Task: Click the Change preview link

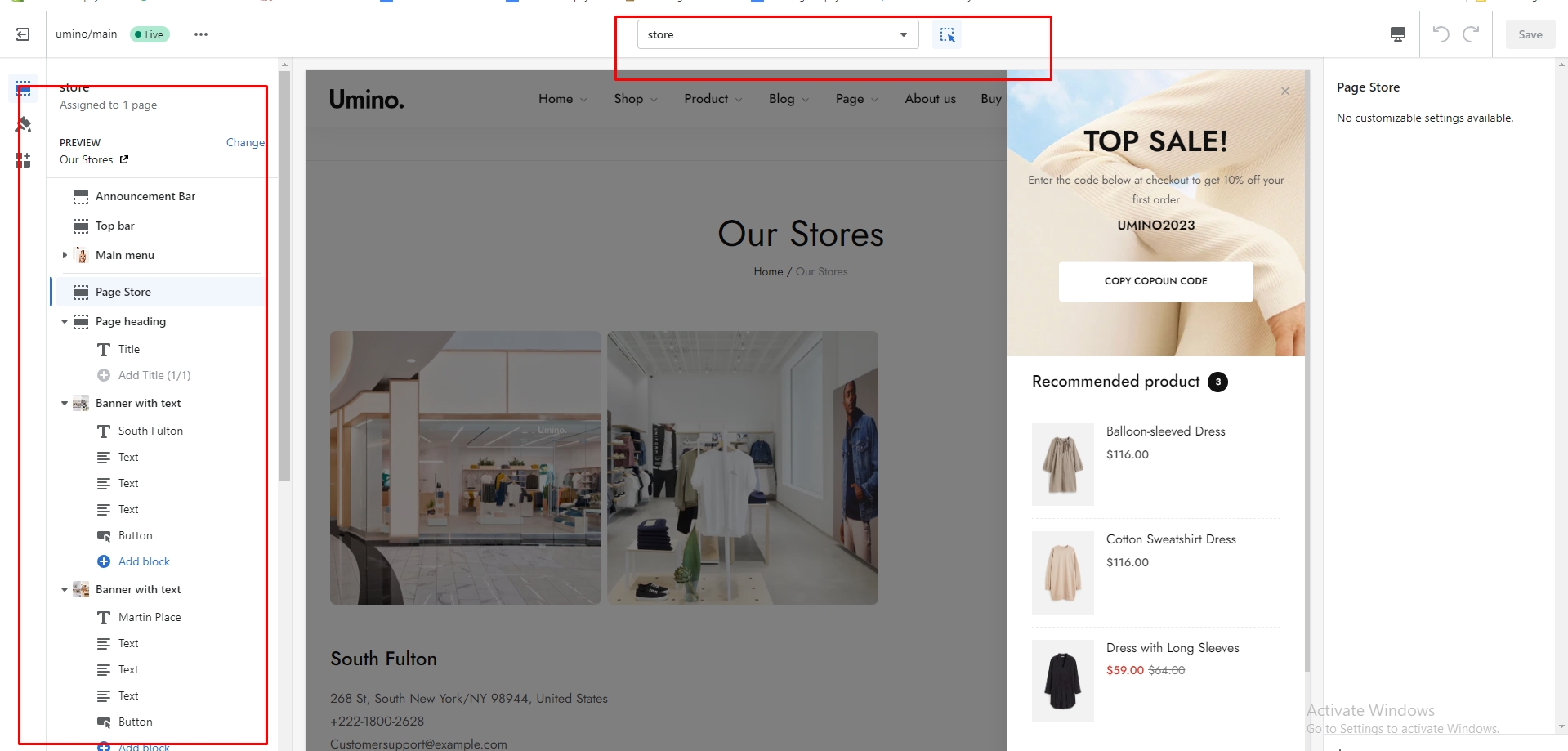Action: click(x=244, y=142)
